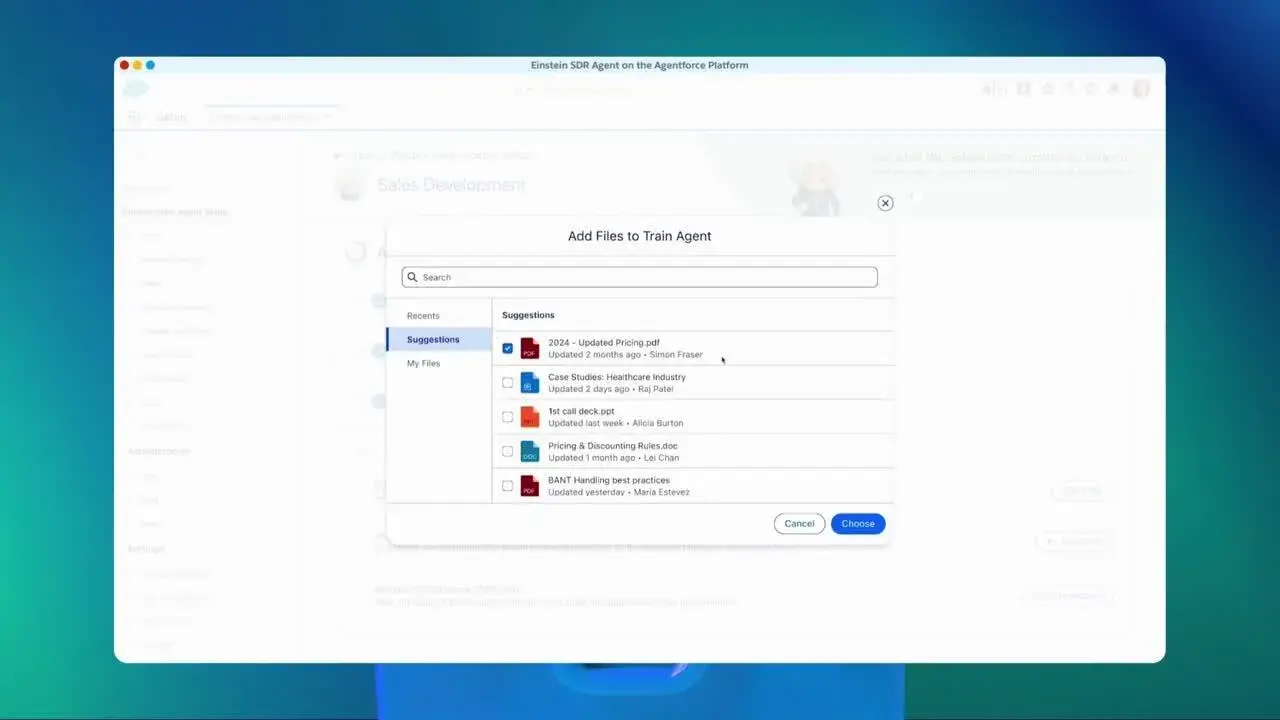Click the DOC icon for Pricing & Discounting Rules.doc
Viewport: 1280px width, 720px height.
point(529,450)
